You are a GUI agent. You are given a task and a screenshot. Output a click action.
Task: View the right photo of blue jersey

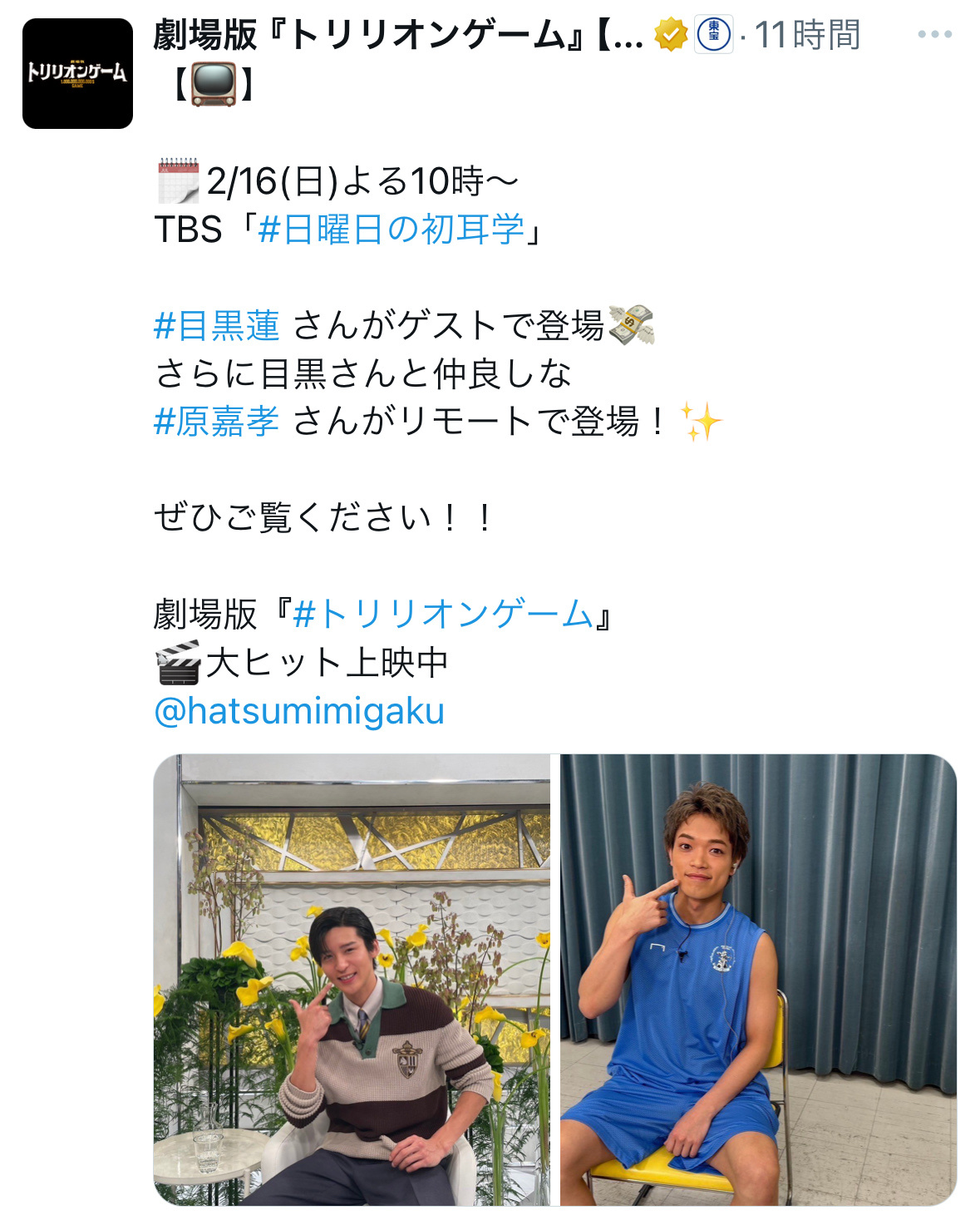coord(758,980)
